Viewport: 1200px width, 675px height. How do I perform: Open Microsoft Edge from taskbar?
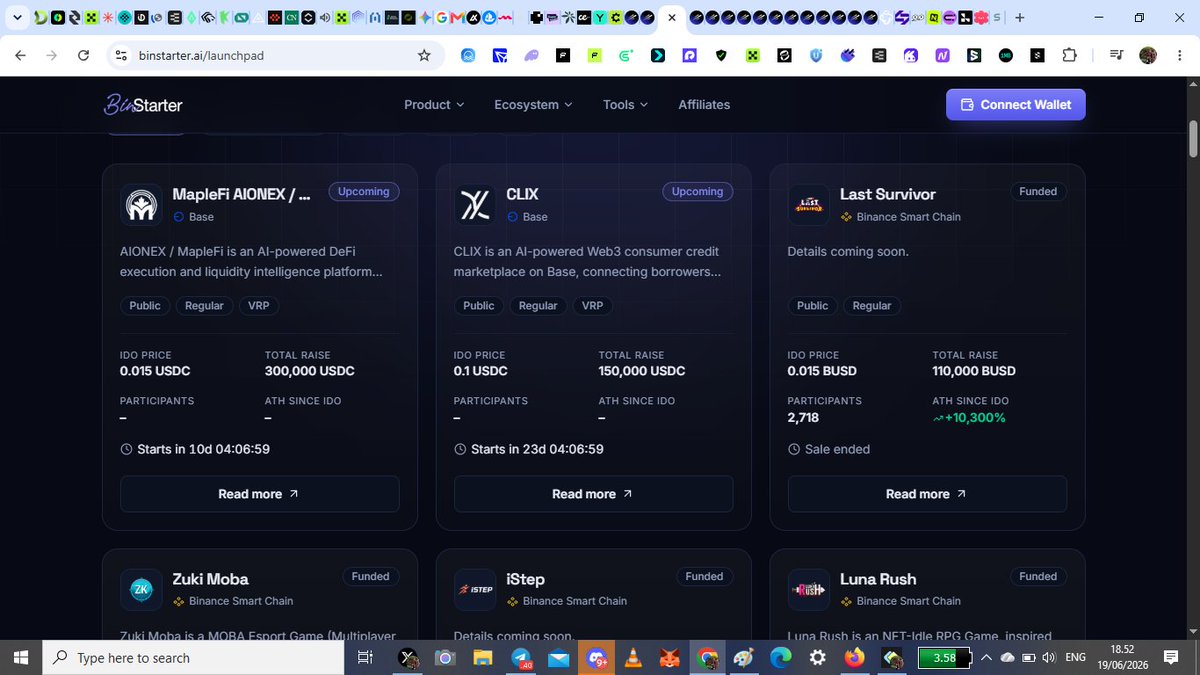pos(780,658)
